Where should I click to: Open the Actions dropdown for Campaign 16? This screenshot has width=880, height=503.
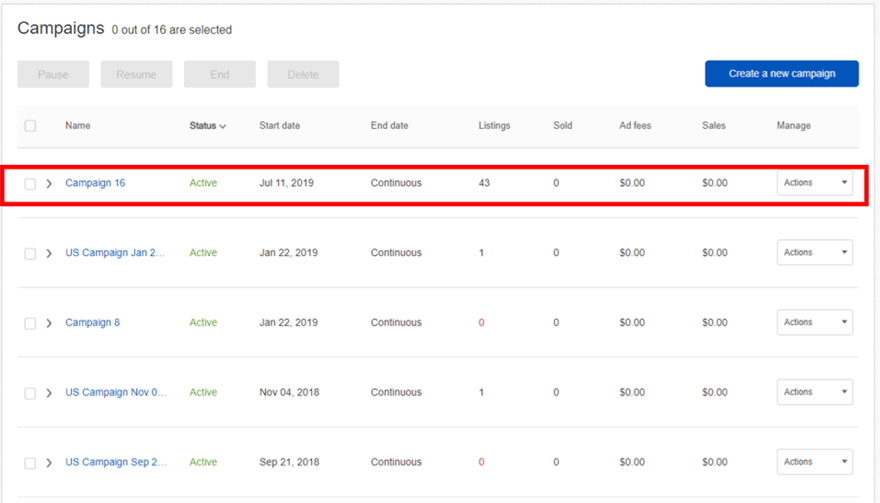(815, 182)
